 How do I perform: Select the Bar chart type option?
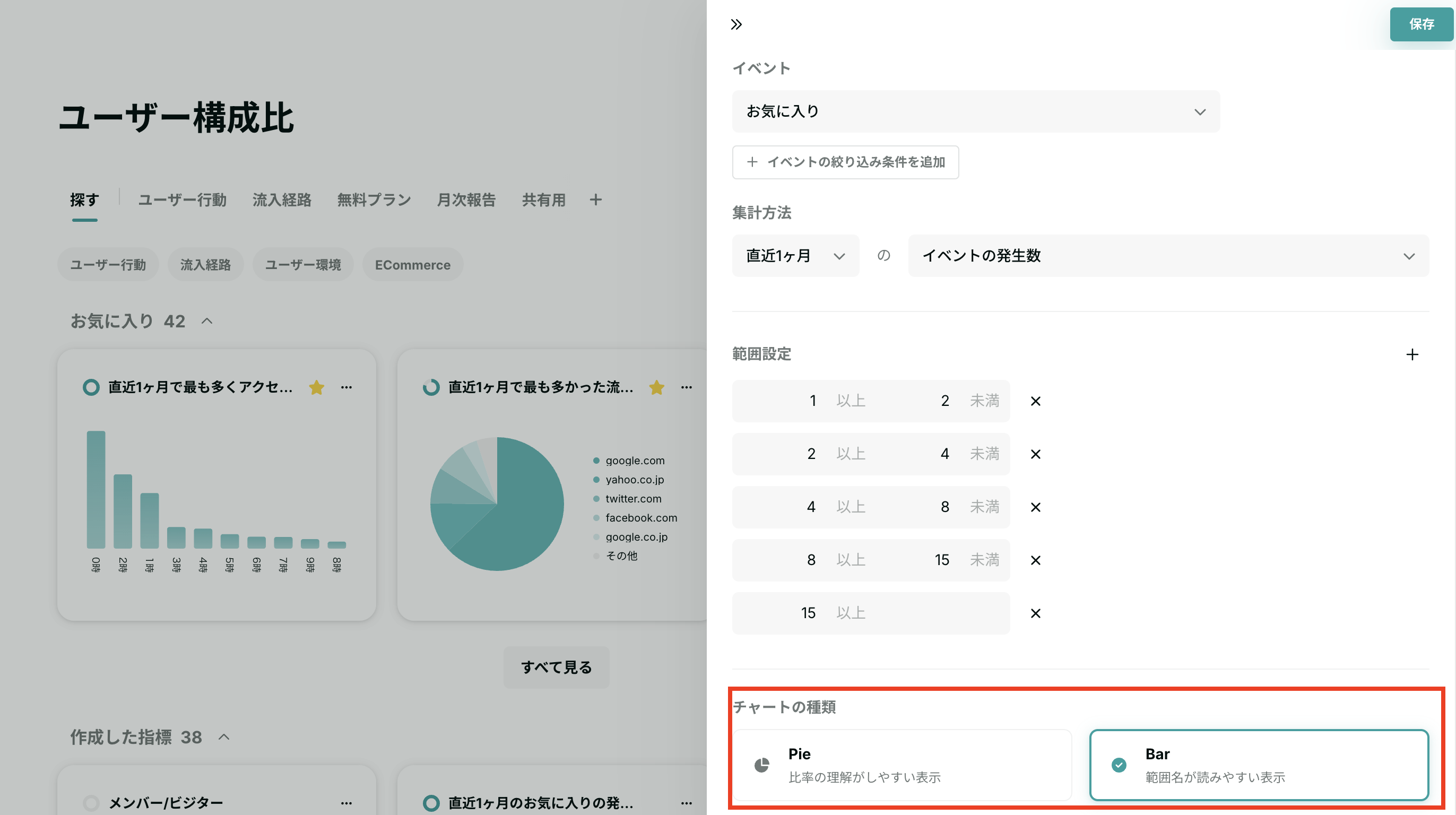1259,765
